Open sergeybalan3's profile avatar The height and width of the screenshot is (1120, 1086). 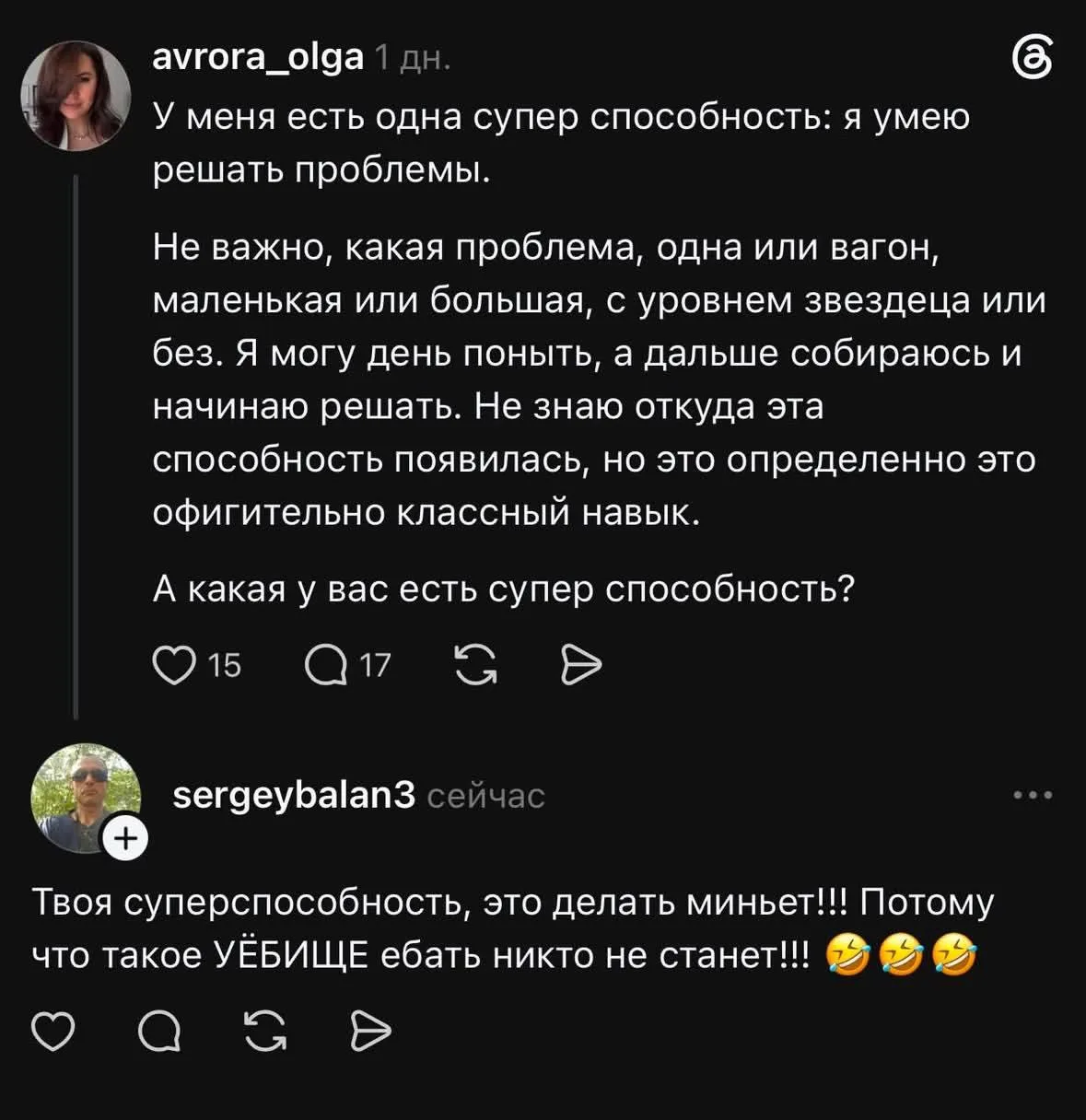[85, 799]
